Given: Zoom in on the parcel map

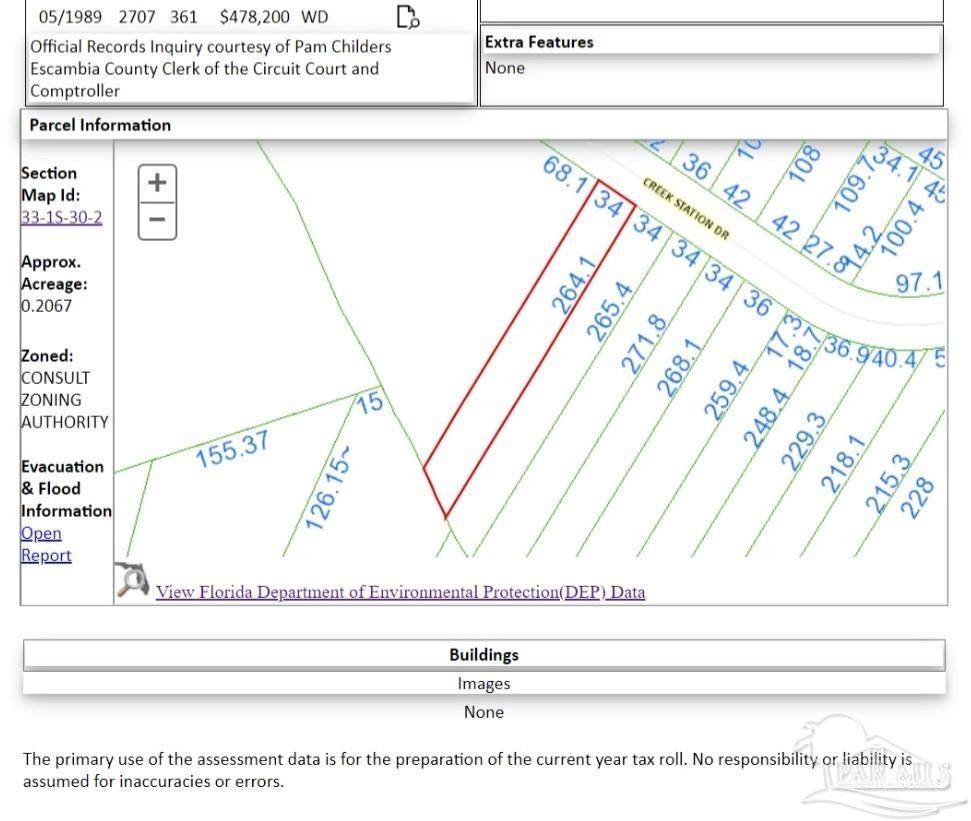Looking at the screenshot, I should 157,183.
